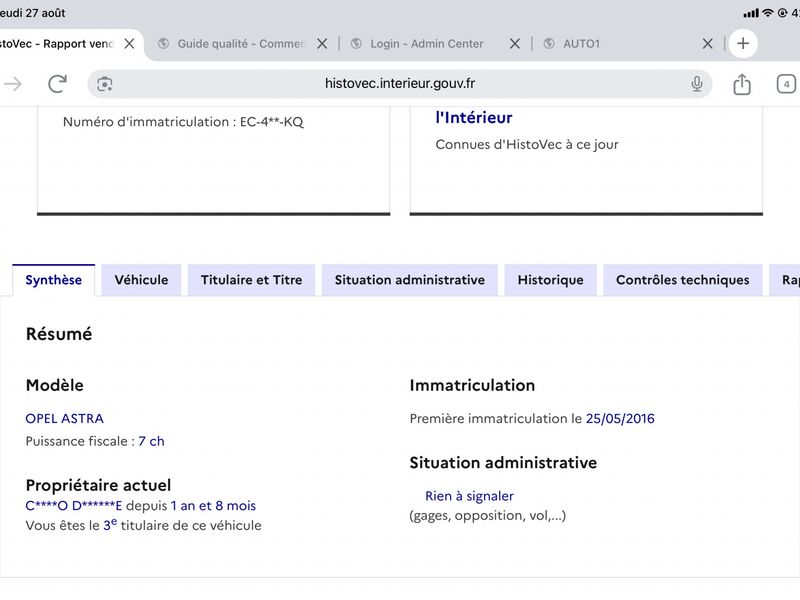Click the histovec.interieur.gouv.fr address field
The image size is (800, 600).
pyautogui.click(x=400, y=84)
